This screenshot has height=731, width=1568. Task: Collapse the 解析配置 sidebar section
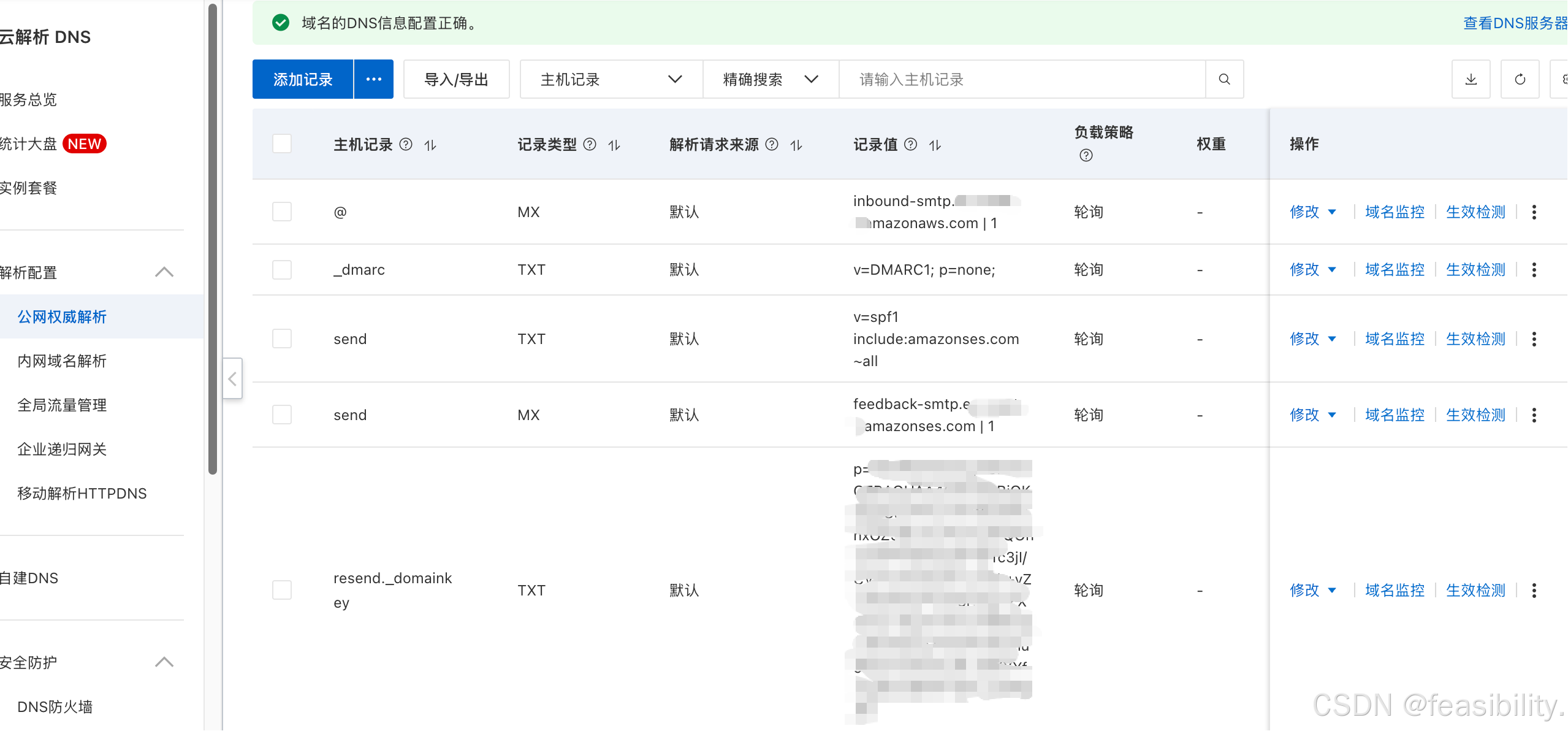point(164,272)
